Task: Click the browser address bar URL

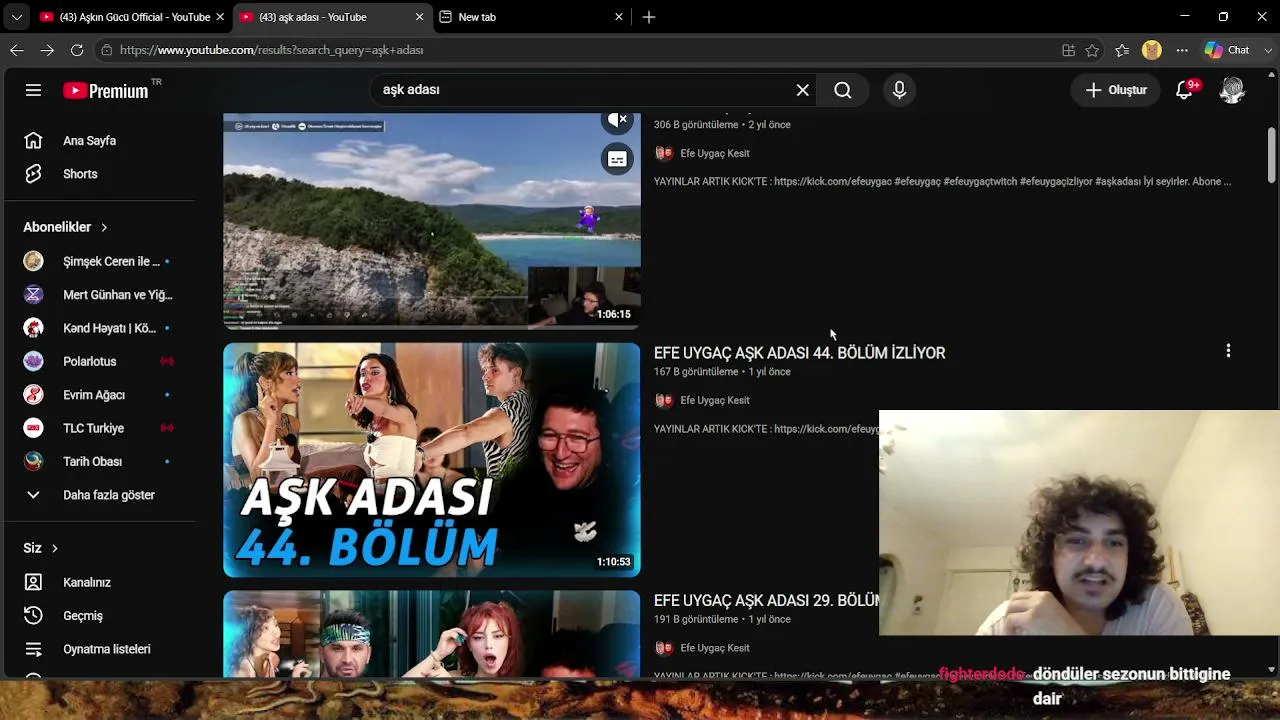Action: pyautogui.click(x=271, y=50)
